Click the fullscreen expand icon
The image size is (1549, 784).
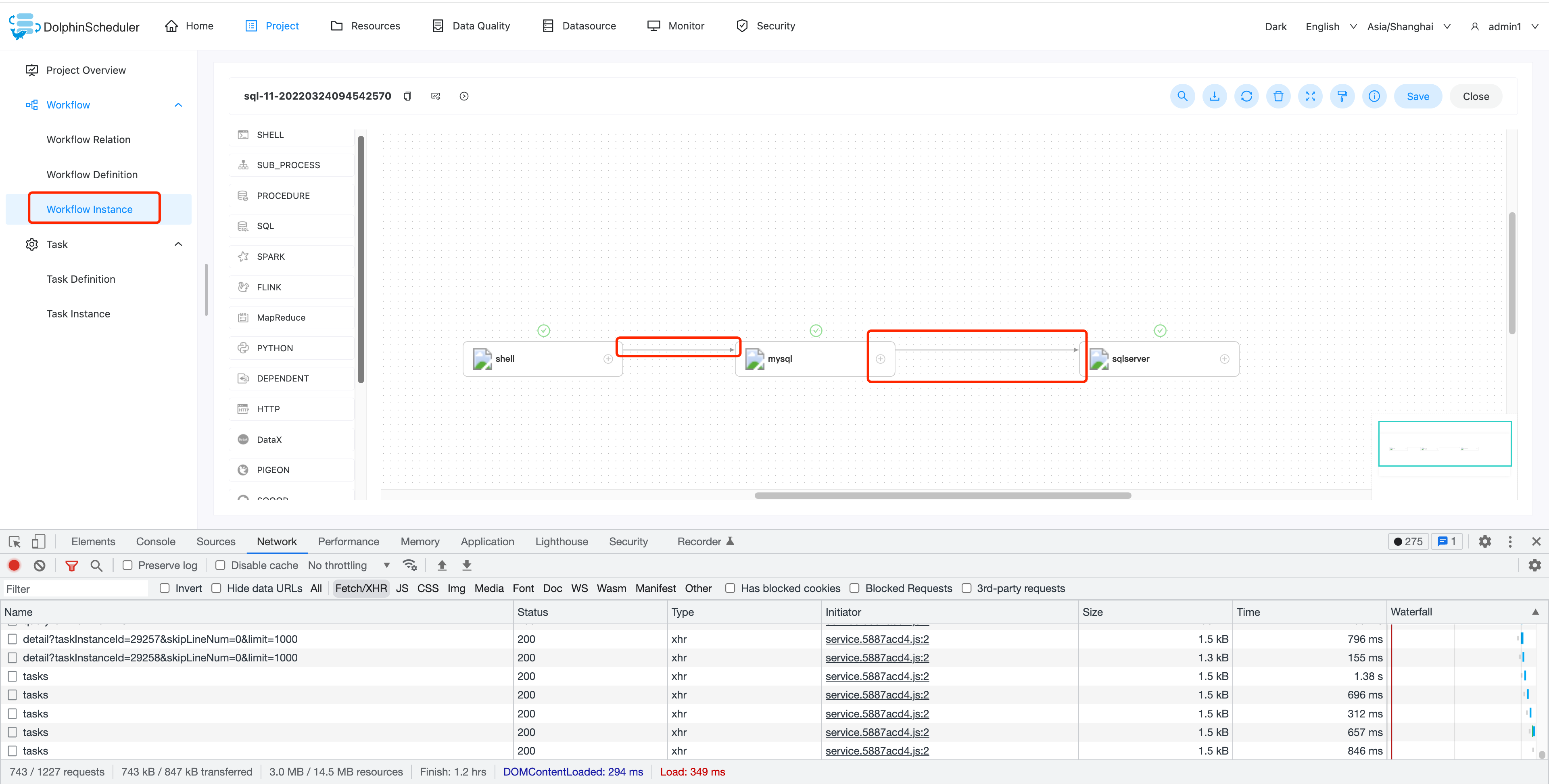[1310, 96]
